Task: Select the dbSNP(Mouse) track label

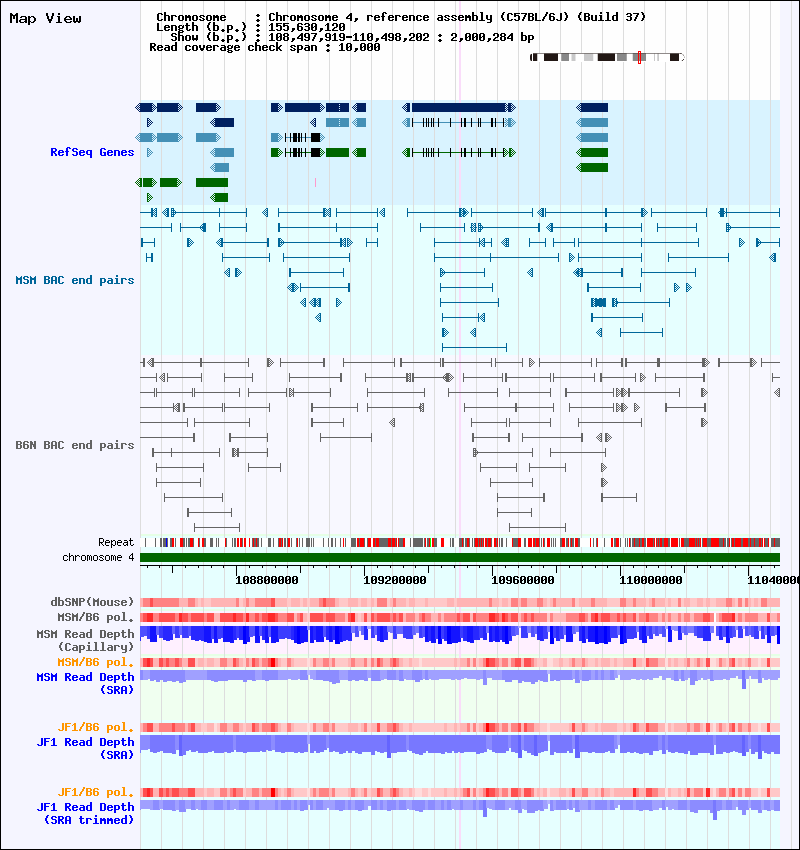Action: [x=92, y=602]
